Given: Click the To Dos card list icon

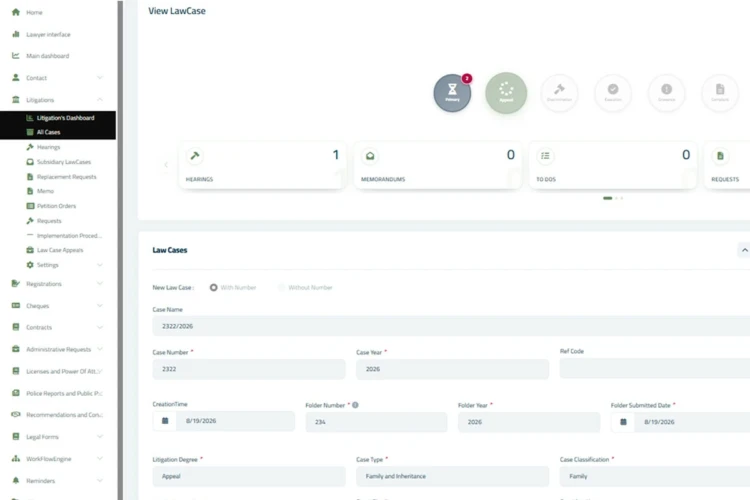Looking at the screenshot, I should tap(545, 156).
